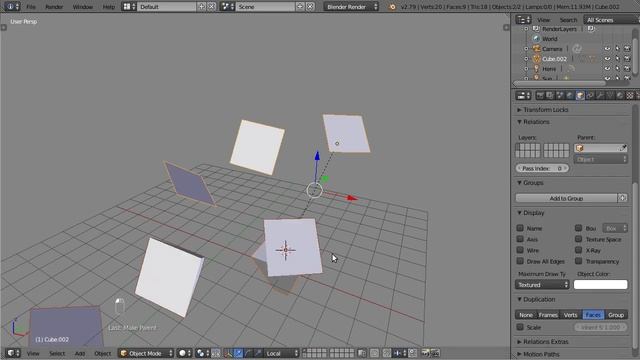Collapse the Relations panel

(x=533, y=122)
